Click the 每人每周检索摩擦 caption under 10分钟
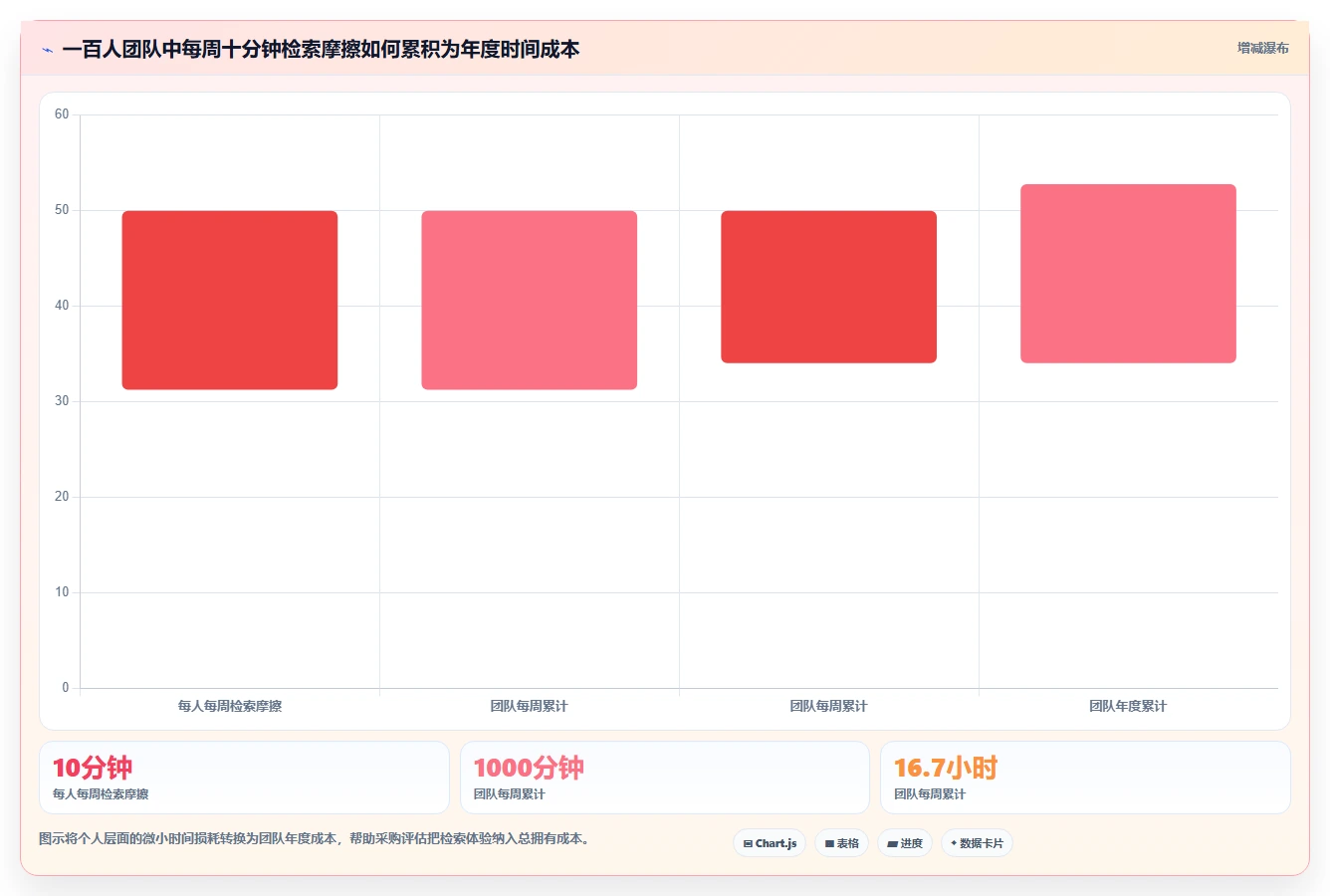Image resolution: width=1330 pixels, height=896 pixels. tap(101, 794)
